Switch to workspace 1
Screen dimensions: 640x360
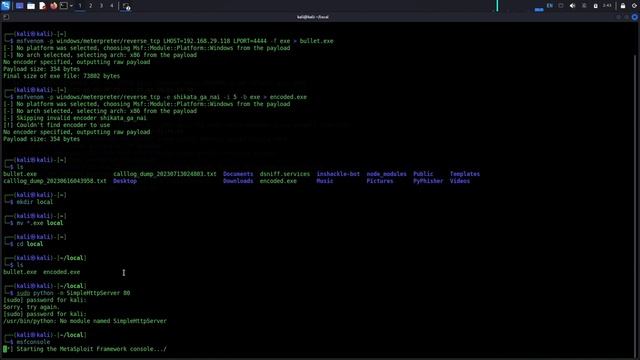point(80,6)
